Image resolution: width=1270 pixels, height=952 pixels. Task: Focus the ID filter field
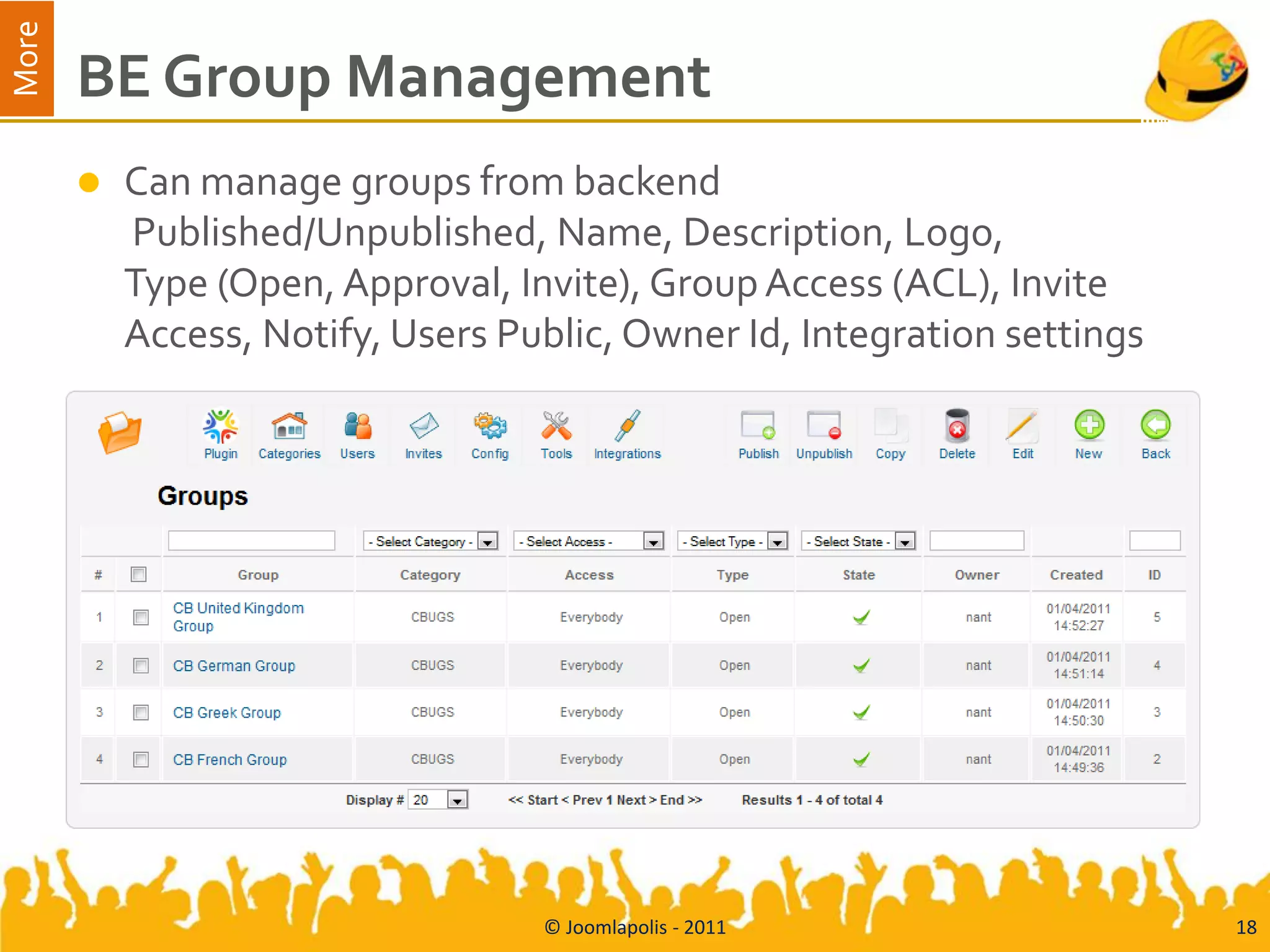point(1155,541)
